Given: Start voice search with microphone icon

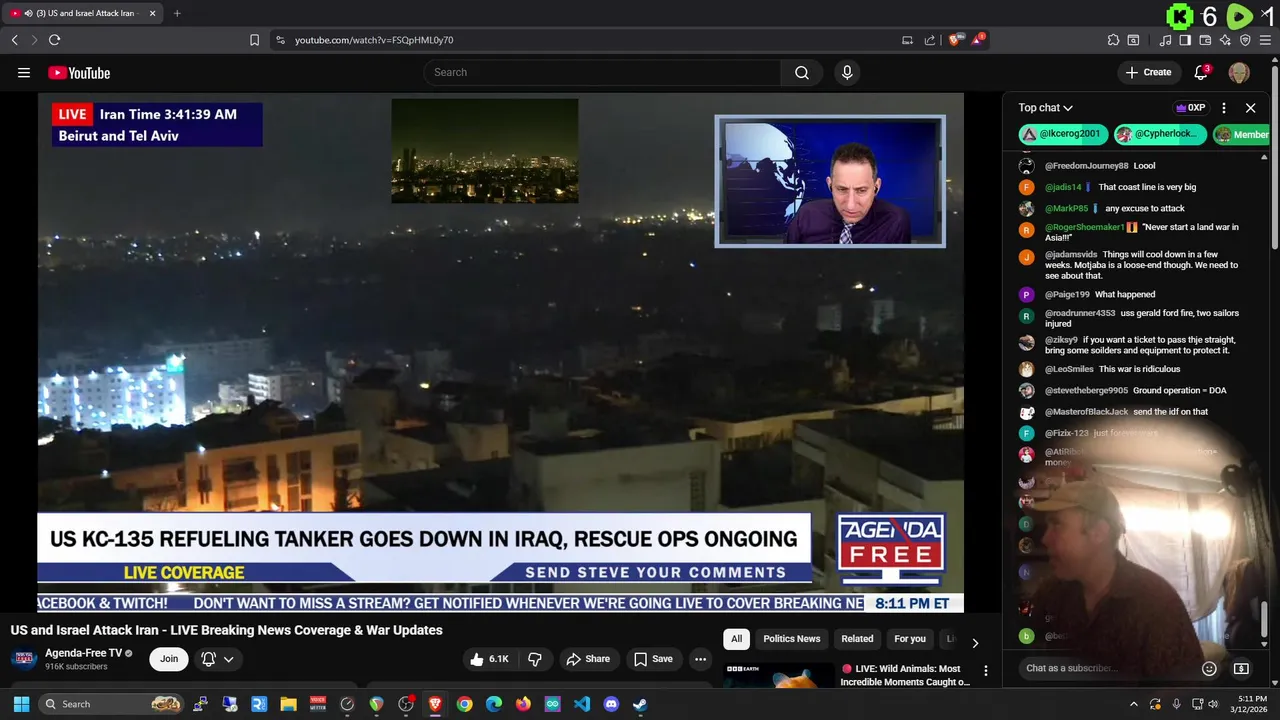Looking at the screenshot, I should (x=847, y=72).
